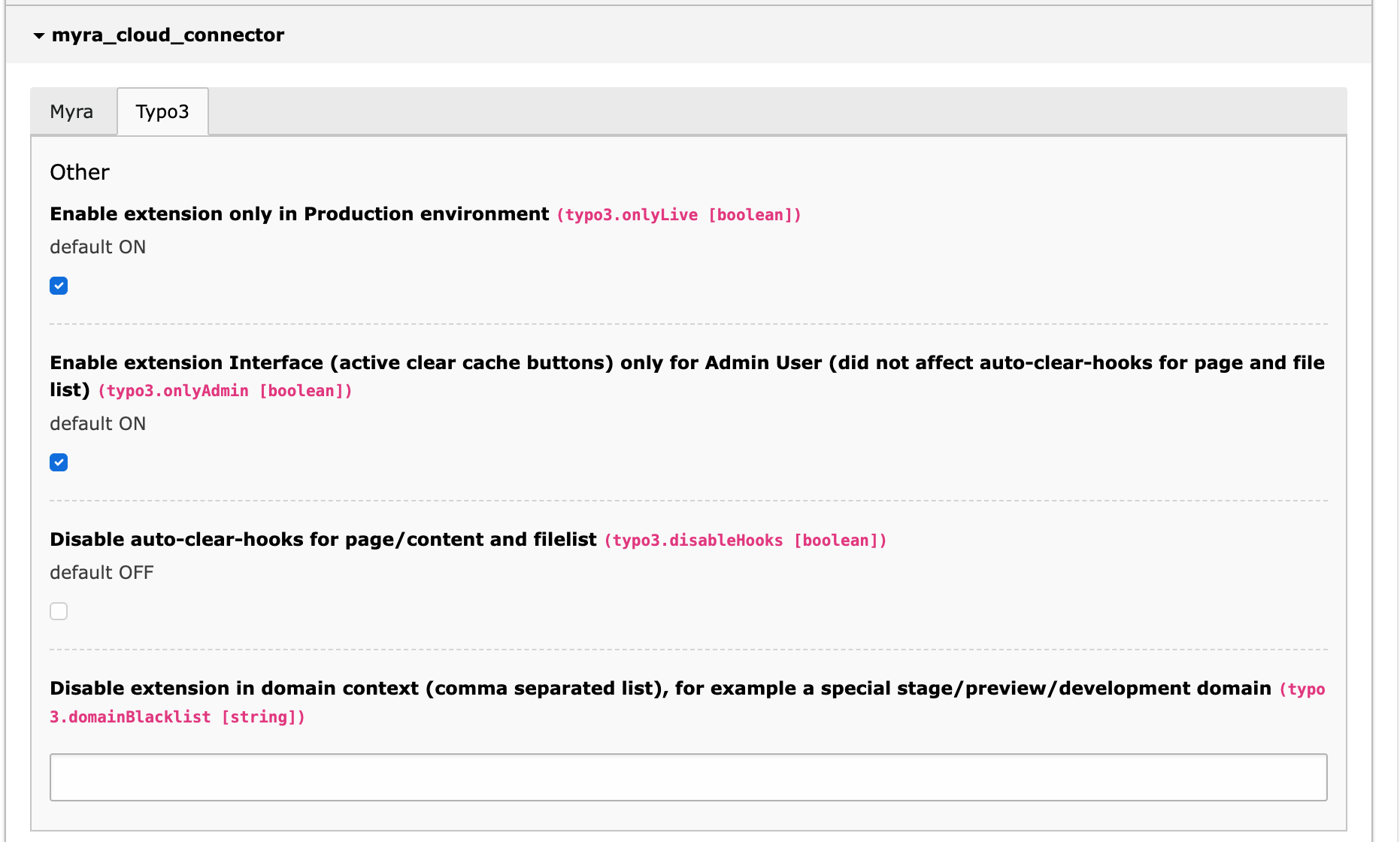Click the typo3.domainBlacklist string label
The image size is (1400, 842).
177,716
